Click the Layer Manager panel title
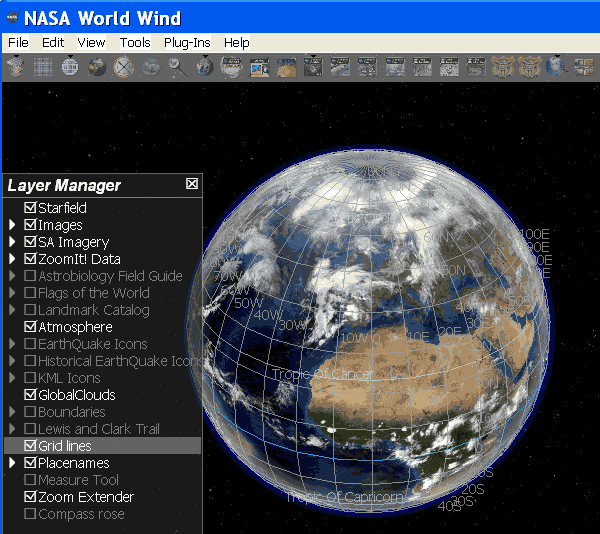The height and width of the screenshot is (534, 600). point(64,185)
